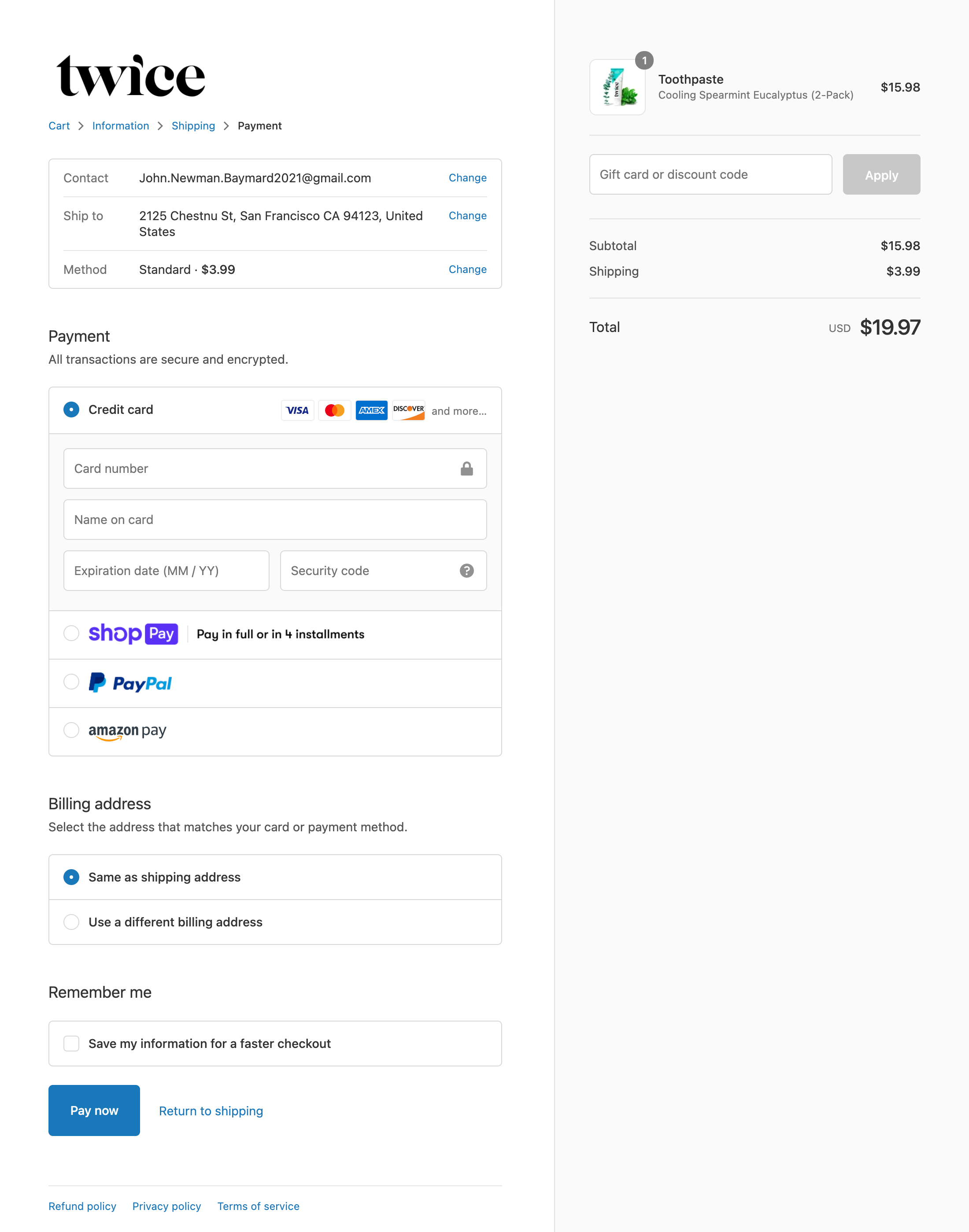
Task: Click the lock icon in card number field
Action: point(466,468)
